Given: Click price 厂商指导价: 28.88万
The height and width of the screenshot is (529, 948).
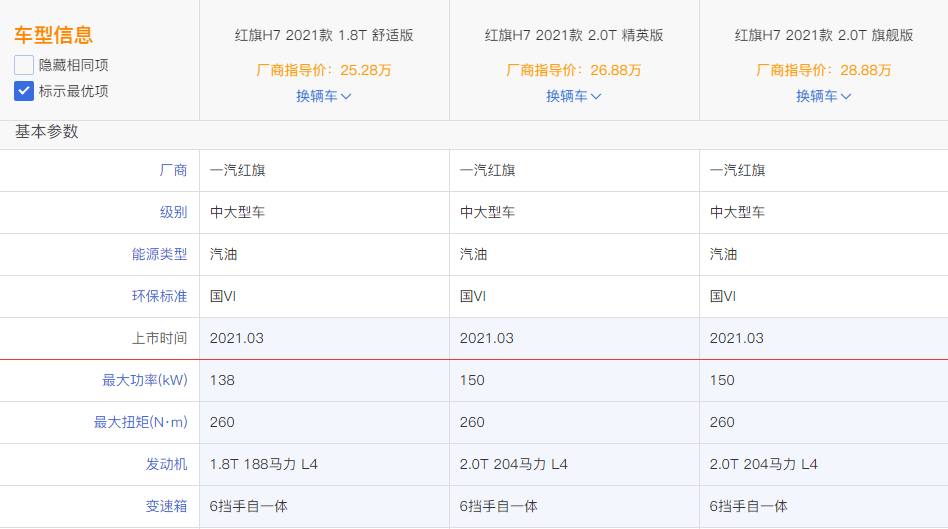Looking at the screenshot, I should click(x=824, y=70).
